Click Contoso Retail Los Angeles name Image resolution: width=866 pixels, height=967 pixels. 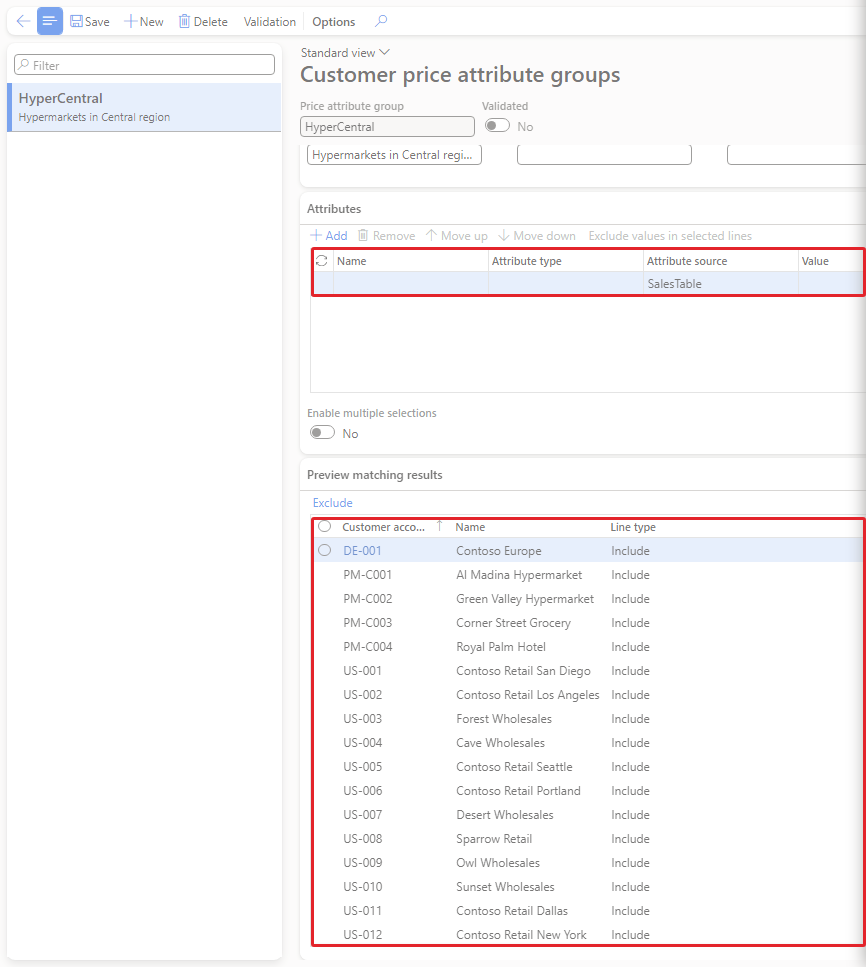point(527,695)
